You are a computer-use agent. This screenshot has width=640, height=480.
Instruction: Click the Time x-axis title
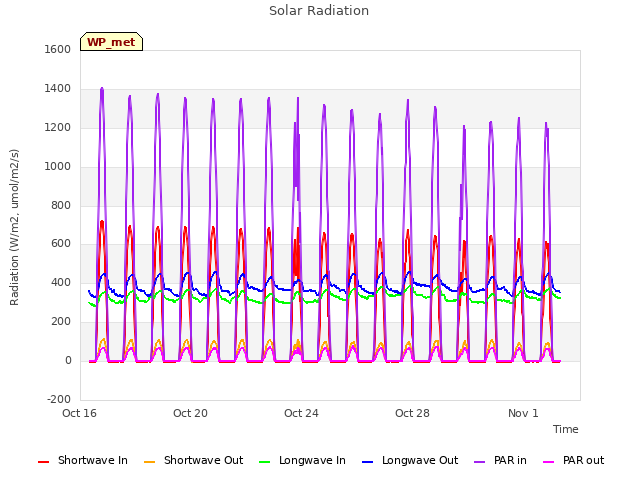[566, 429]
